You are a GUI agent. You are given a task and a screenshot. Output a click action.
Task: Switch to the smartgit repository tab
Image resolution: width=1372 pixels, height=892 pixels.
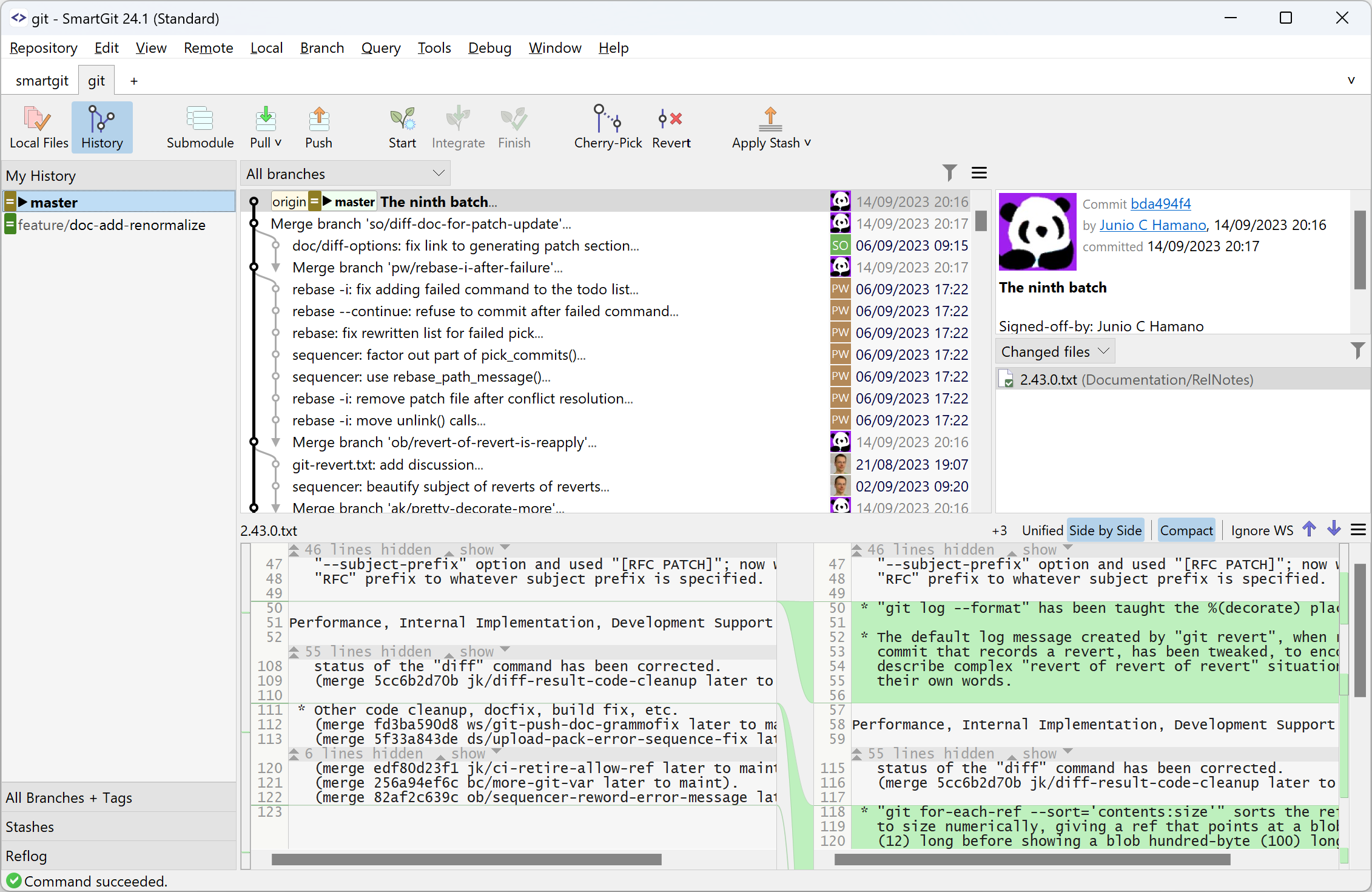[x=41, y=80]
